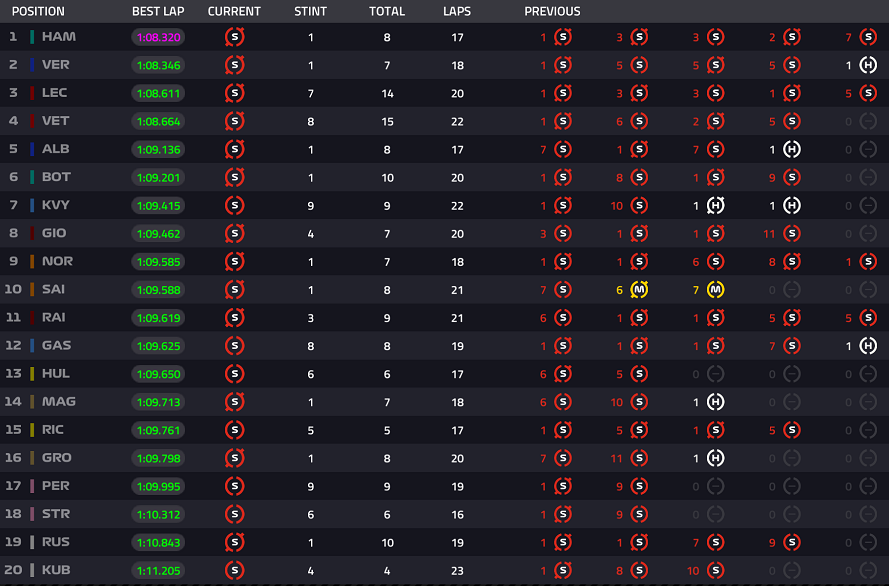This screenshot has width=889, height=586.
Task: Select ALB's hard tyre icon in previous stints
Action: point(792,149)
